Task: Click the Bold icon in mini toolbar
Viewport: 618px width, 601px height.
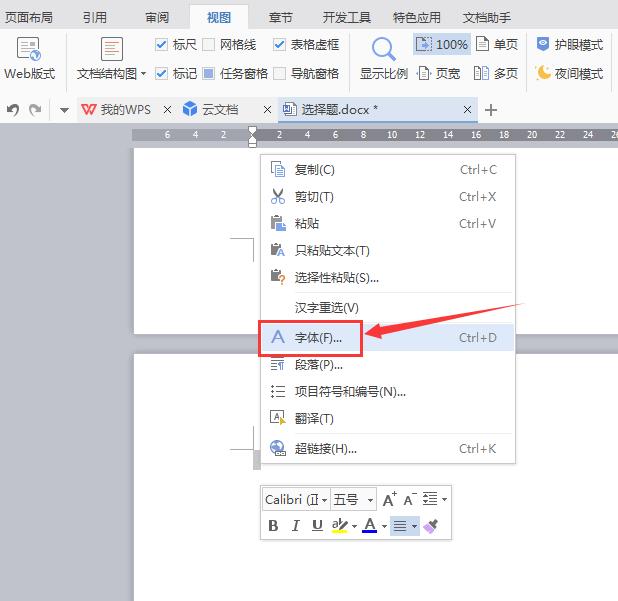Action: click(273, 526)
